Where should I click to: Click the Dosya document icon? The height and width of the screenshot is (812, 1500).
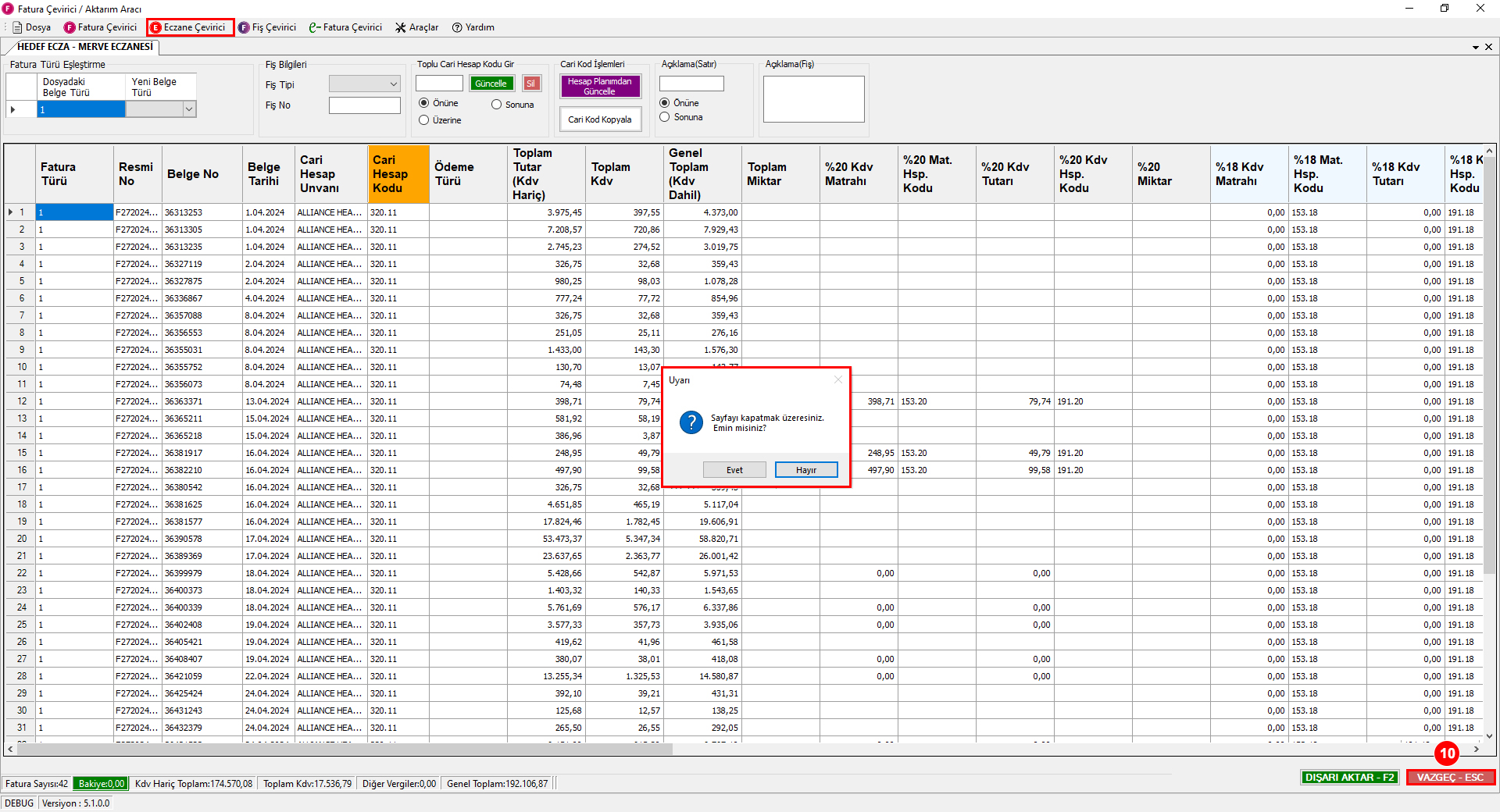(x=17, y=27)
